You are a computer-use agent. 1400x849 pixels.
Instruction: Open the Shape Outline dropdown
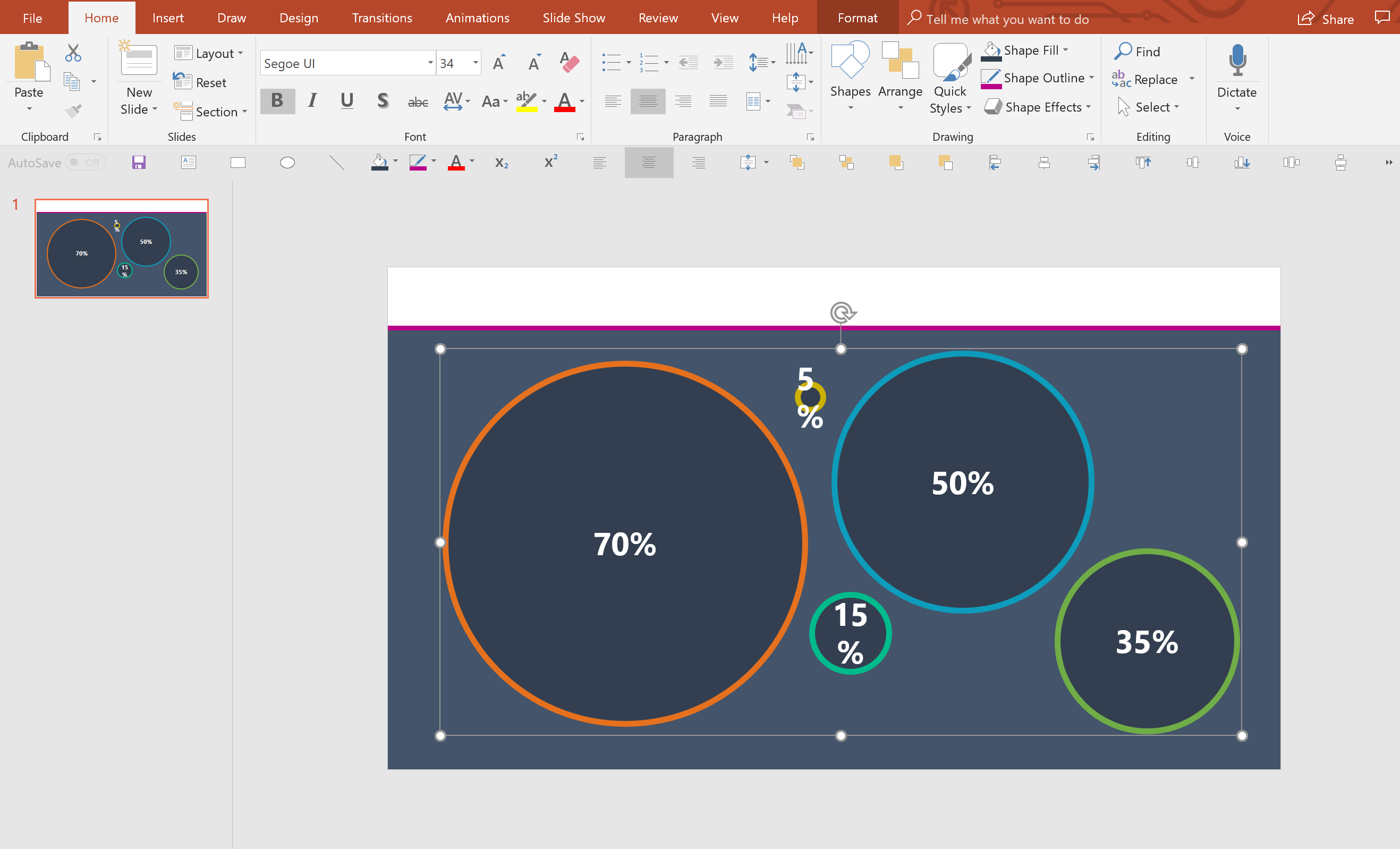click(1092, 78)
